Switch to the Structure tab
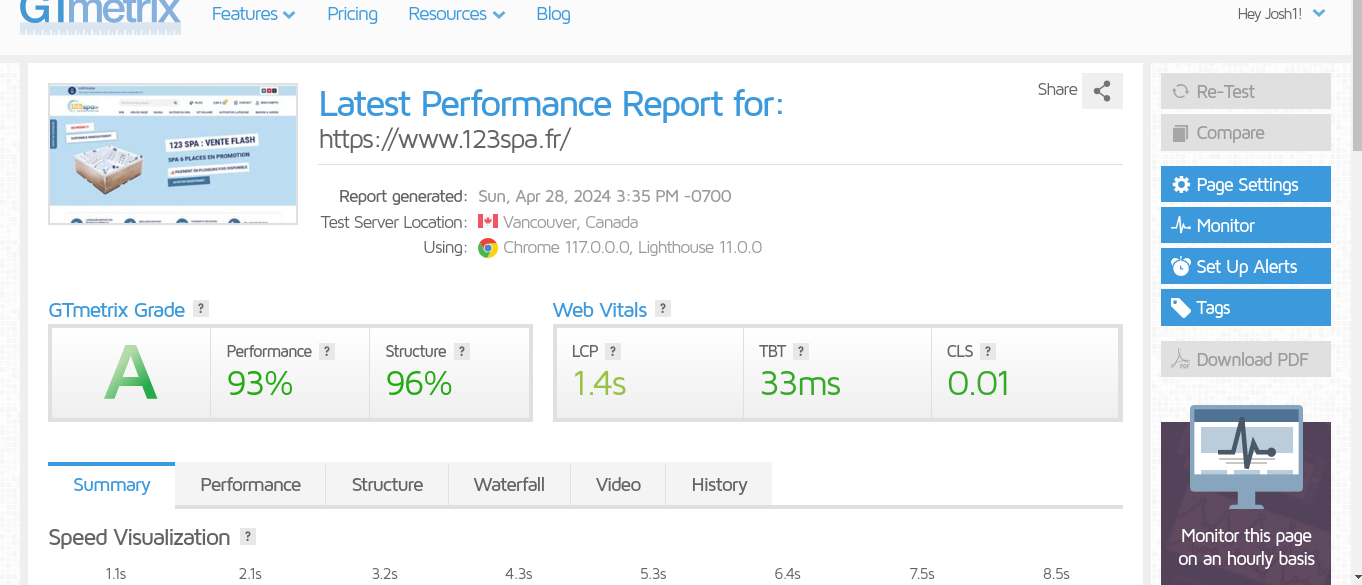The image size is (1362, 585). tap(387, 485)
